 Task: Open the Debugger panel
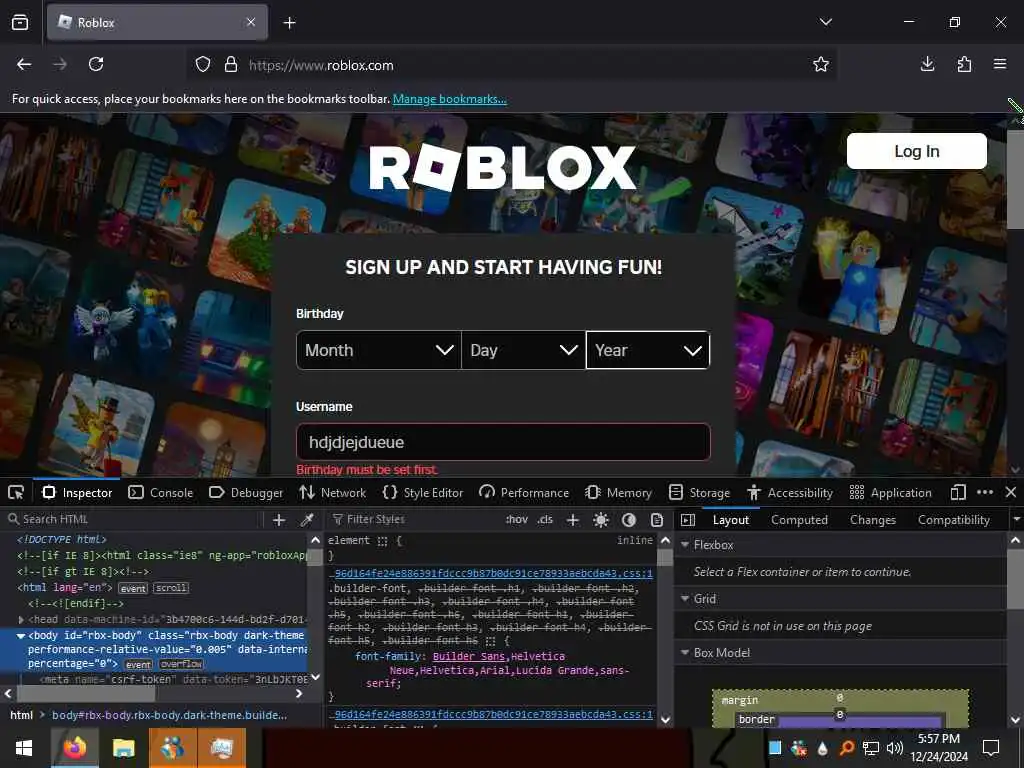pyautogui.click(x=246, y=492)
